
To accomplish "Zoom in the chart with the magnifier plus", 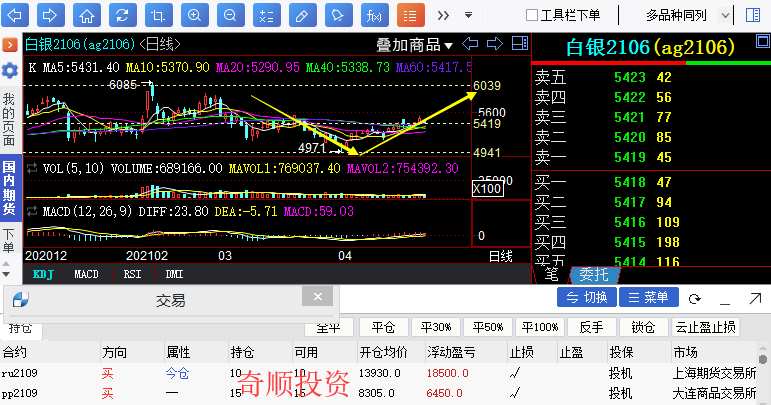I will pyautogui.click(x=194, y=15).
